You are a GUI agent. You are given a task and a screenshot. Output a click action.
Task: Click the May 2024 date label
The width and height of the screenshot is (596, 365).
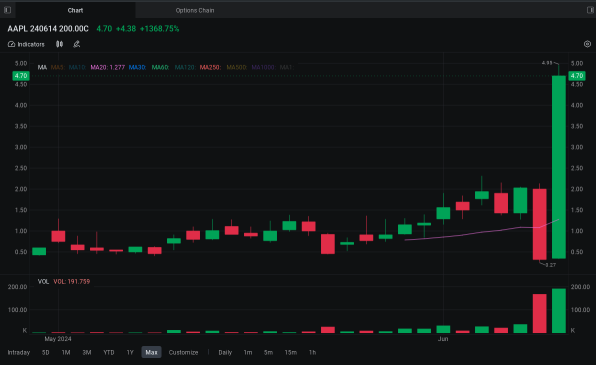(58, 339)
